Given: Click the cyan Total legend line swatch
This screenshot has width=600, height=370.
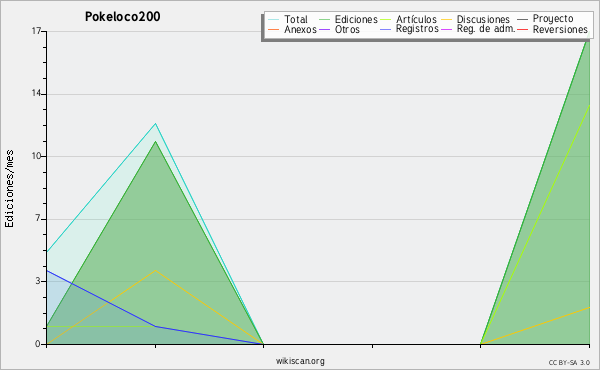Looking at the screenshot, I should point(274,19).
